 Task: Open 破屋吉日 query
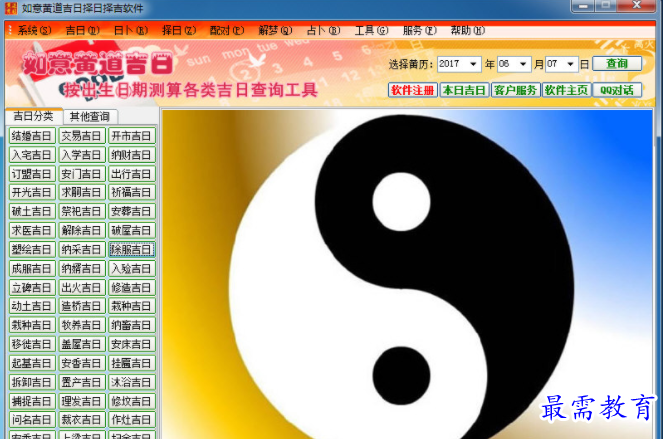tap(132, 230)
